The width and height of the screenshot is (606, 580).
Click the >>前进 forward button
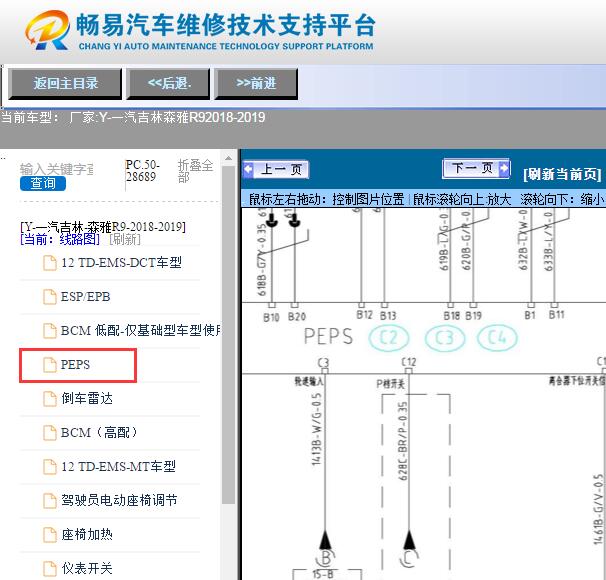(x=256, y=83)
